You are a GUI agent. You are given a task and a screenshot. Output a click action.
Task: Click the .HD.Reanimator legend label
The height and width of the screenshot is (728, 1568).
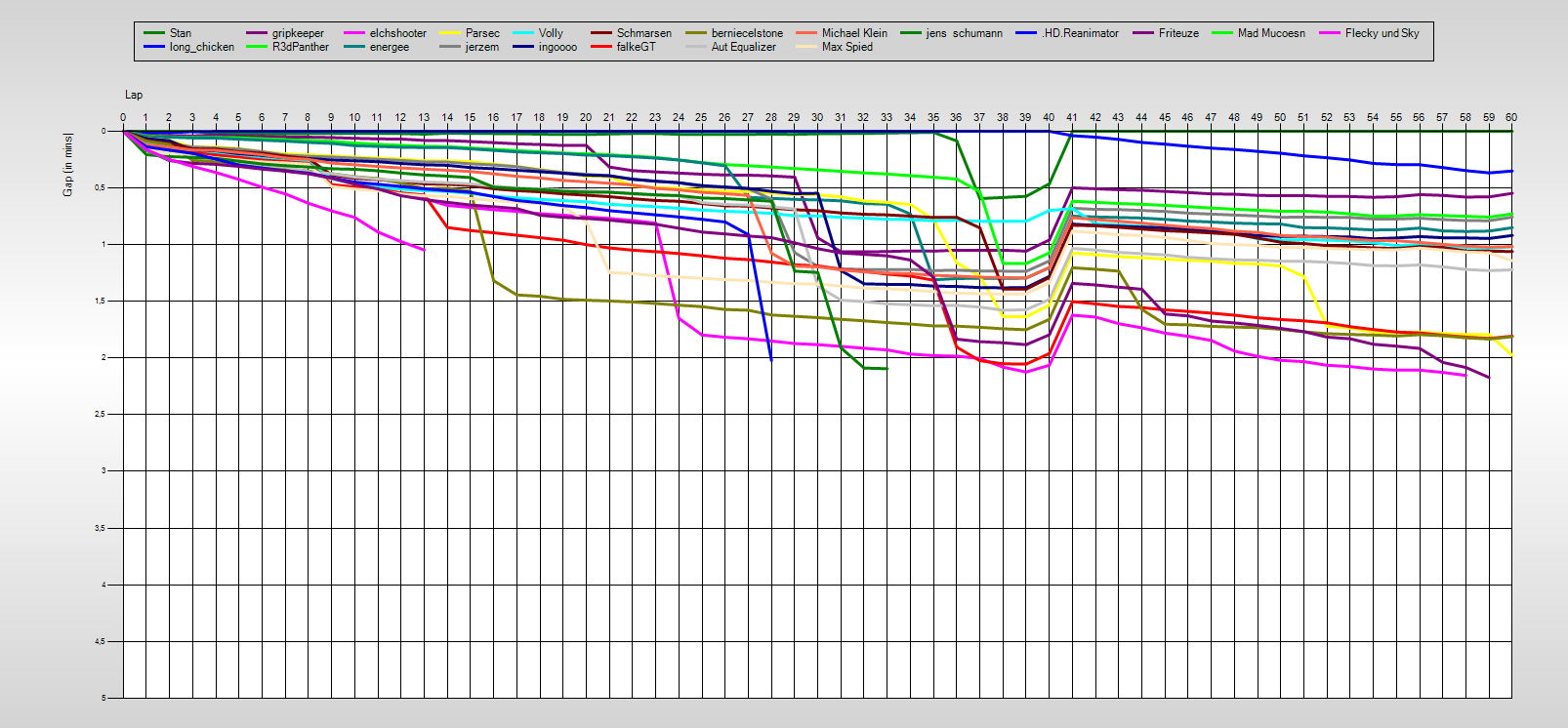1079,33
